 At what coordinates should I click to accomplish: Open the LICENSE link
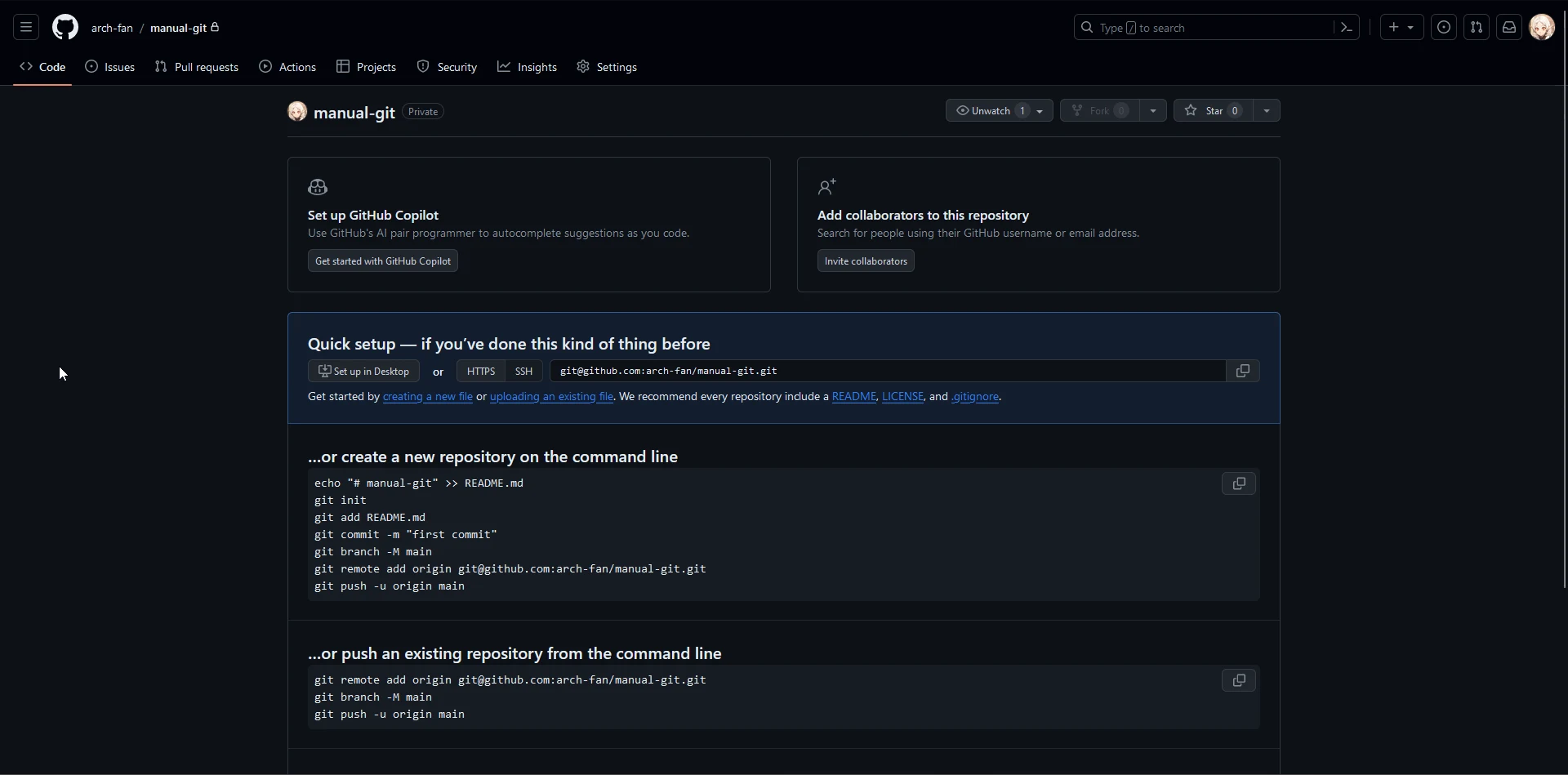pyautogui.click(x=902, y=397)
